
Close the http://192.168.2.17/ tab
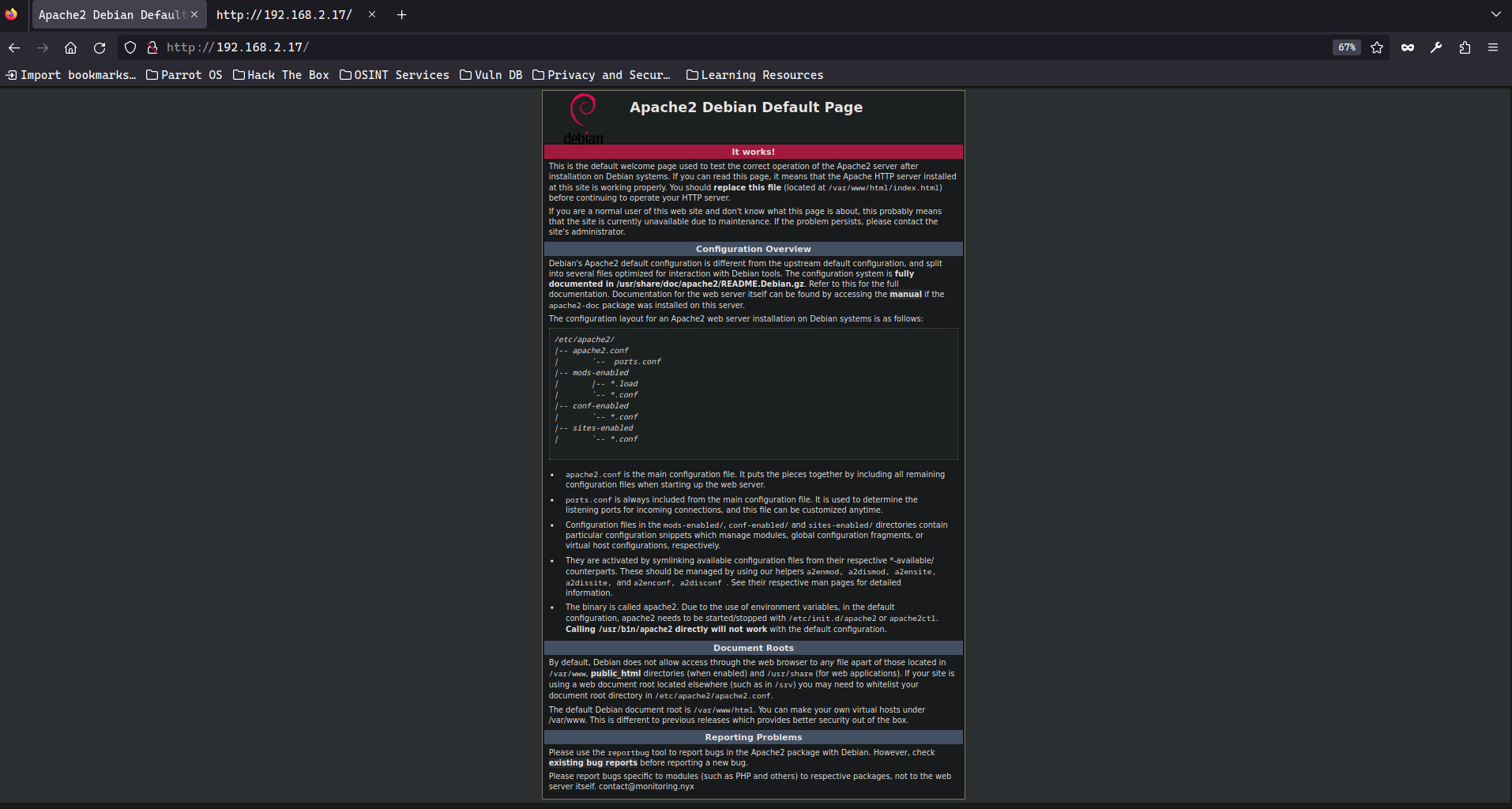coord(372,14)
